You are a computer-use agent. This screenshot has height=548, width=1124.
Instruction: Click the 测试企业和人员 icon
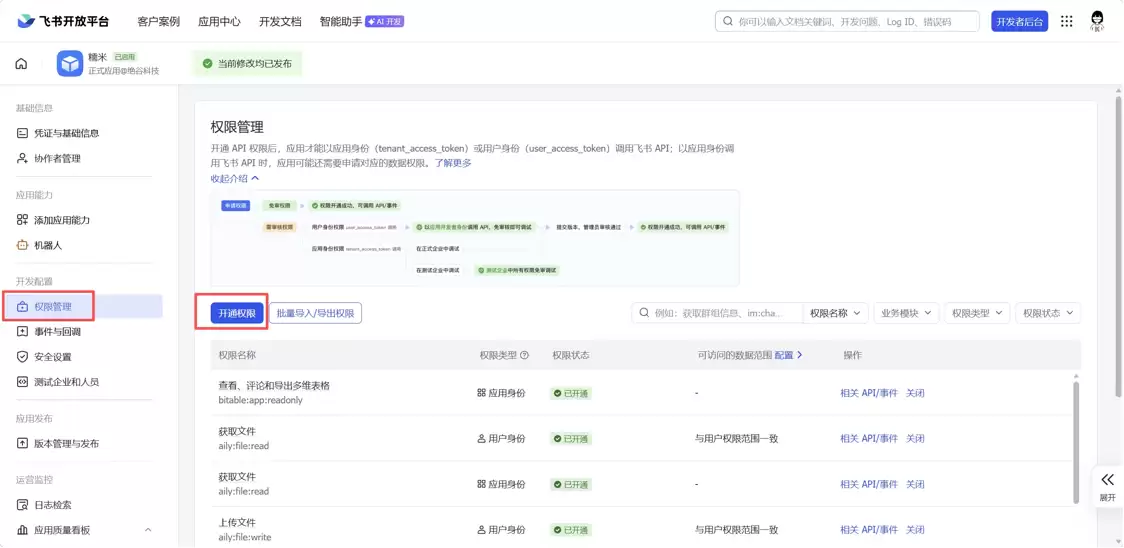click(x=22, y=382)
